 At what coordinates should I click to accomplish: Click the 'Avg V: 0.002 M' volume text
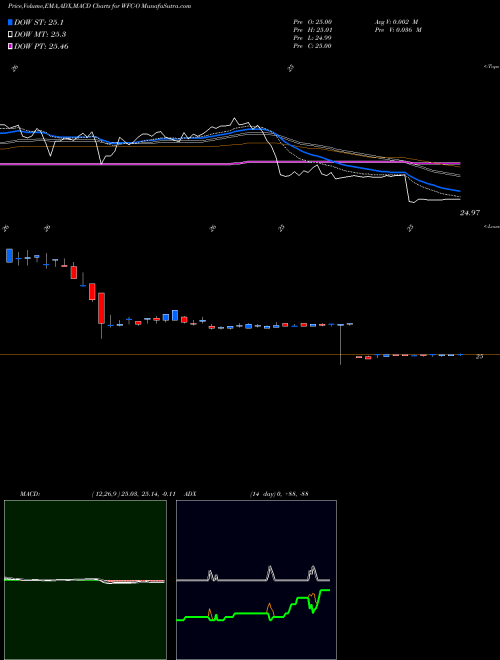(x=398, y=22)
